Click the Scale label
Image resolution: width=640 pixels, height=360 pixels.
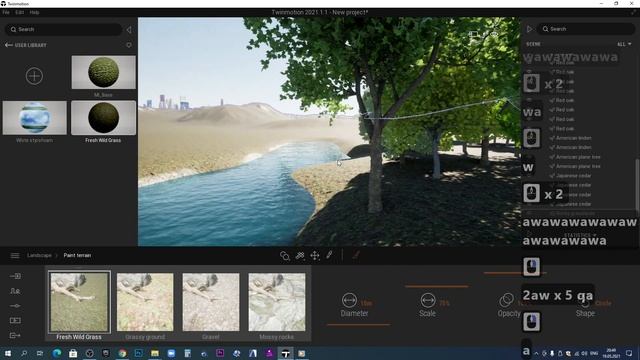pos(427,313)
